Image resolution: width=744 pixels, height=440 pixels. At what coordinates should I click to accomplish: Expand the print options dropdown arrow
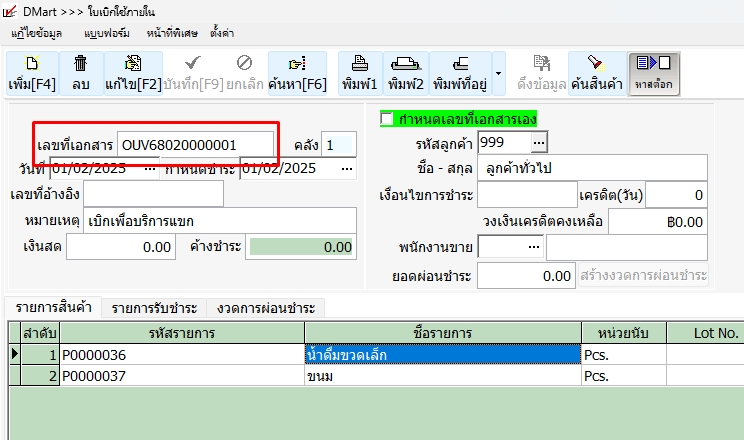498,74
